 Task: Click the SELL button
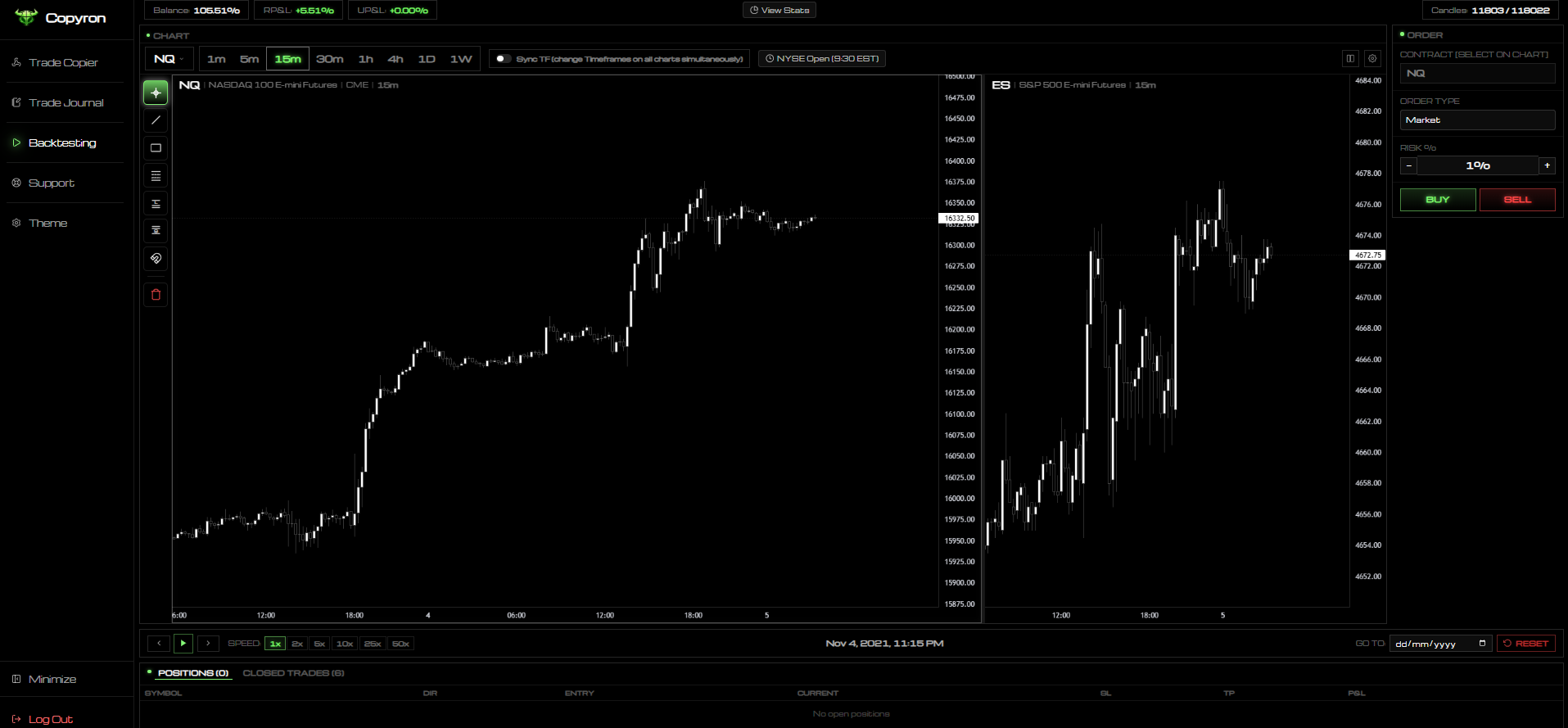pos(1517,200)
